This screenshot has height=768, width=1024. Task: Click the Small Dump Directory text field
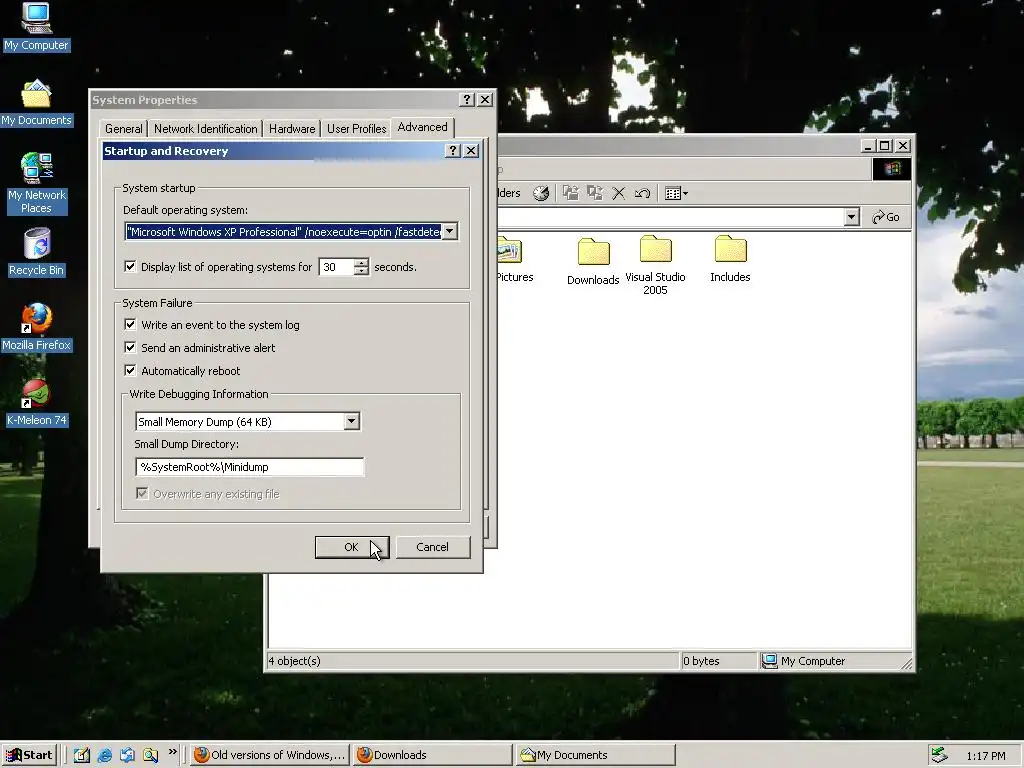tap(249, 467)
